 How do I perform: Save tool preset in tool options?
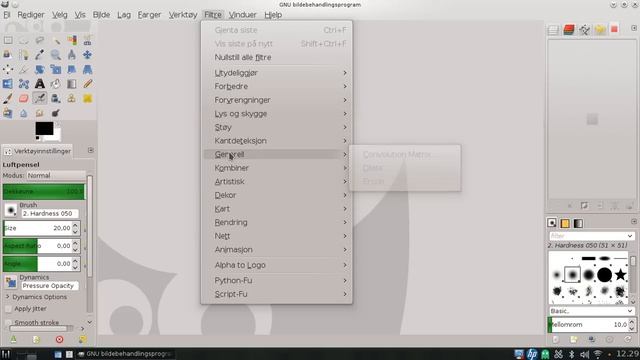click(13, 339)
